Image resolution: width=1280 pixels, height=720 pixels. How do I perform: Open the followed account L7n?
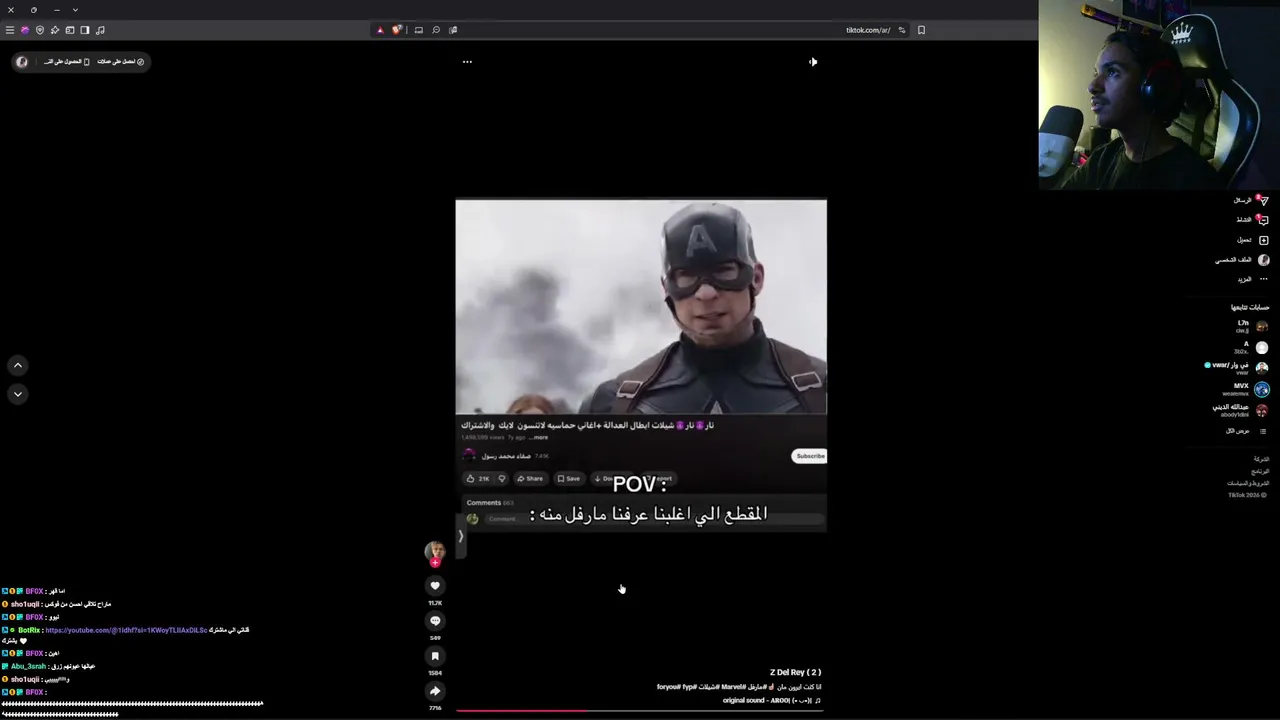click(1252, 326)
